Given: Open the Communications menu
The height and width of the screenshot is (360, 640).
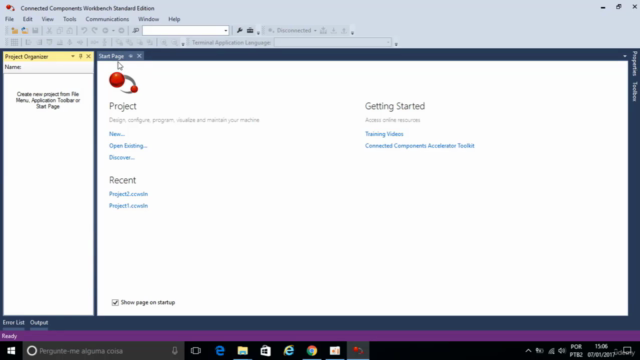Looking at the screenshot, I should (x=107, y=19).
